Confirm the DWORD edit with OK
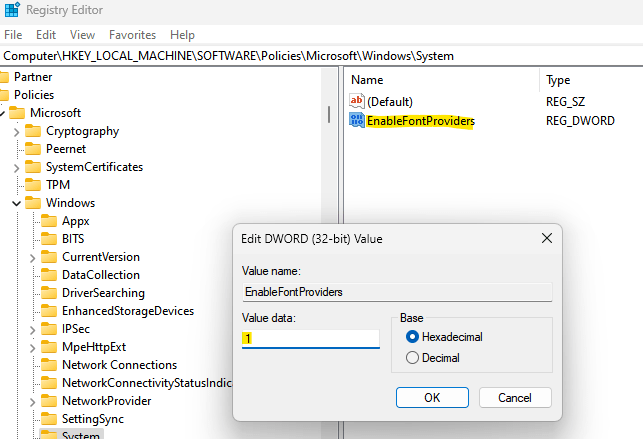This screenshot has height=439, width=643. [x=432, y=398]
